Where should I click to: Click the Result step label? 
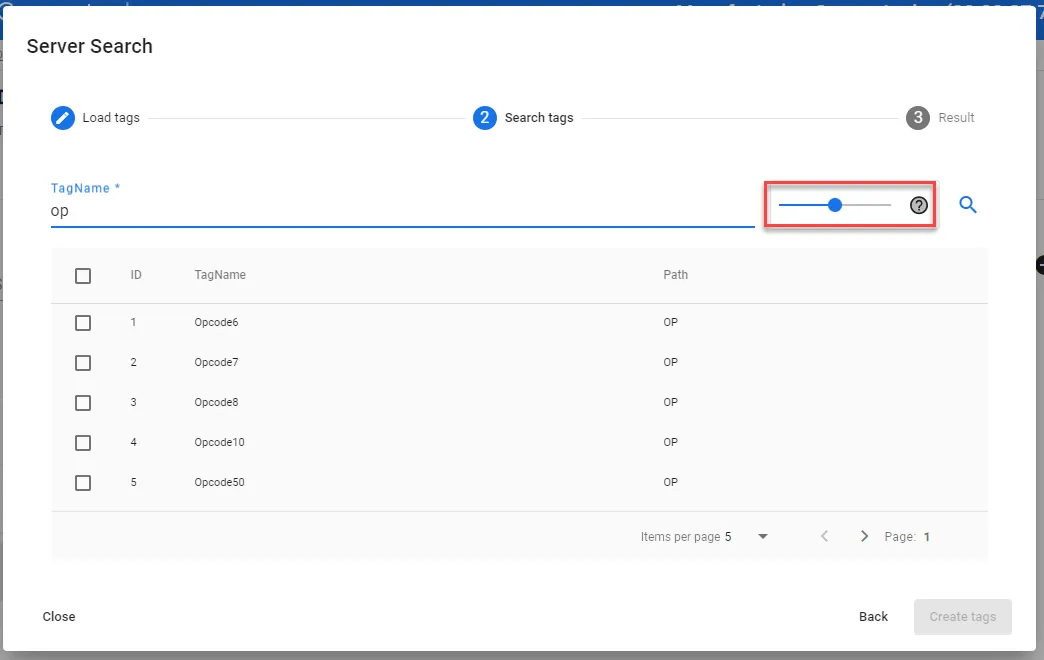tap(956, 118)
